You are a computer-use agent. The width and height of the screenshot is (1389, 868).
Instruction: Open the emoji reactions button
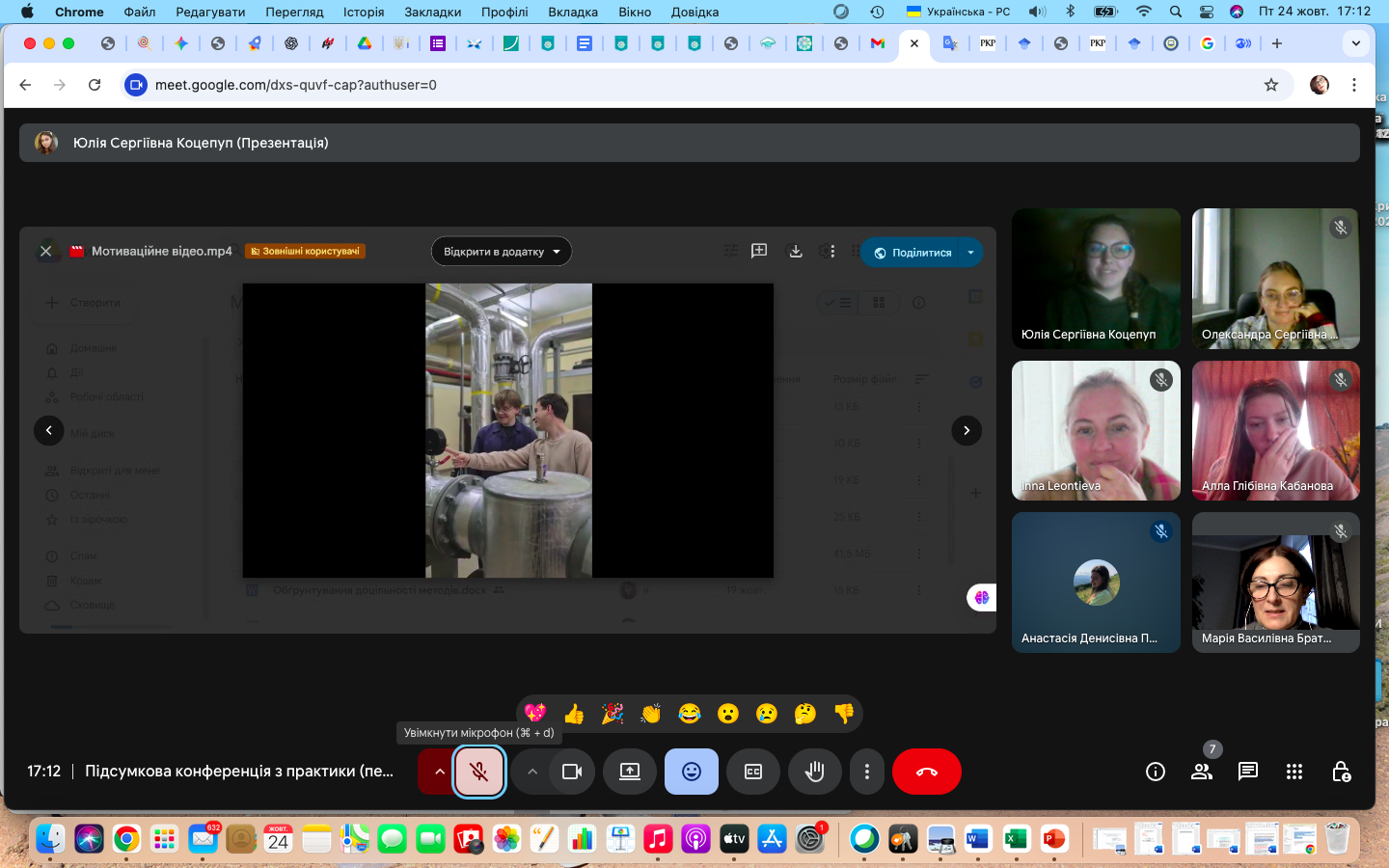[x=692, y=772]
